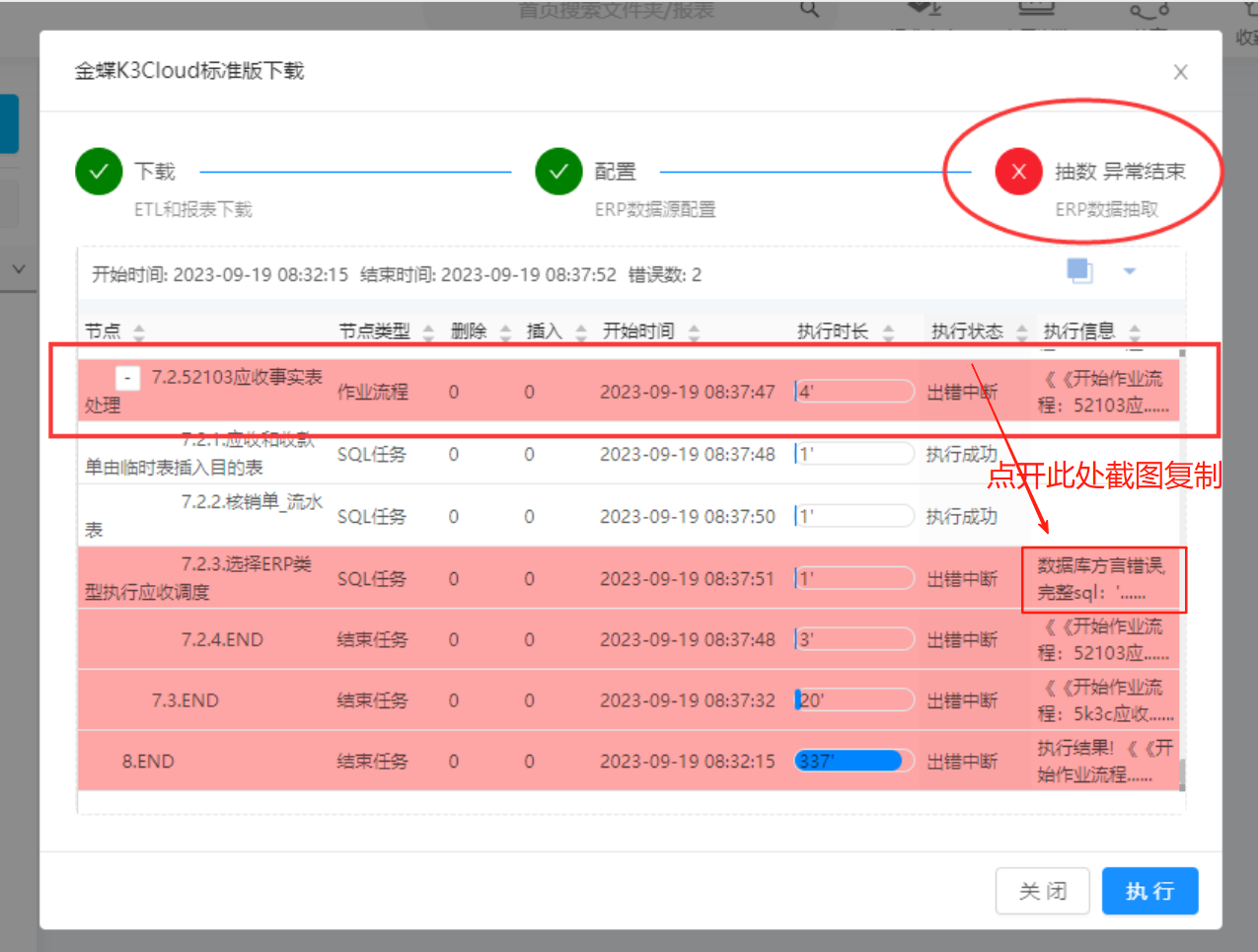1258x952 pixels.
Task: Click sort arrows next to 插入 header
Action: coord(581,332)
